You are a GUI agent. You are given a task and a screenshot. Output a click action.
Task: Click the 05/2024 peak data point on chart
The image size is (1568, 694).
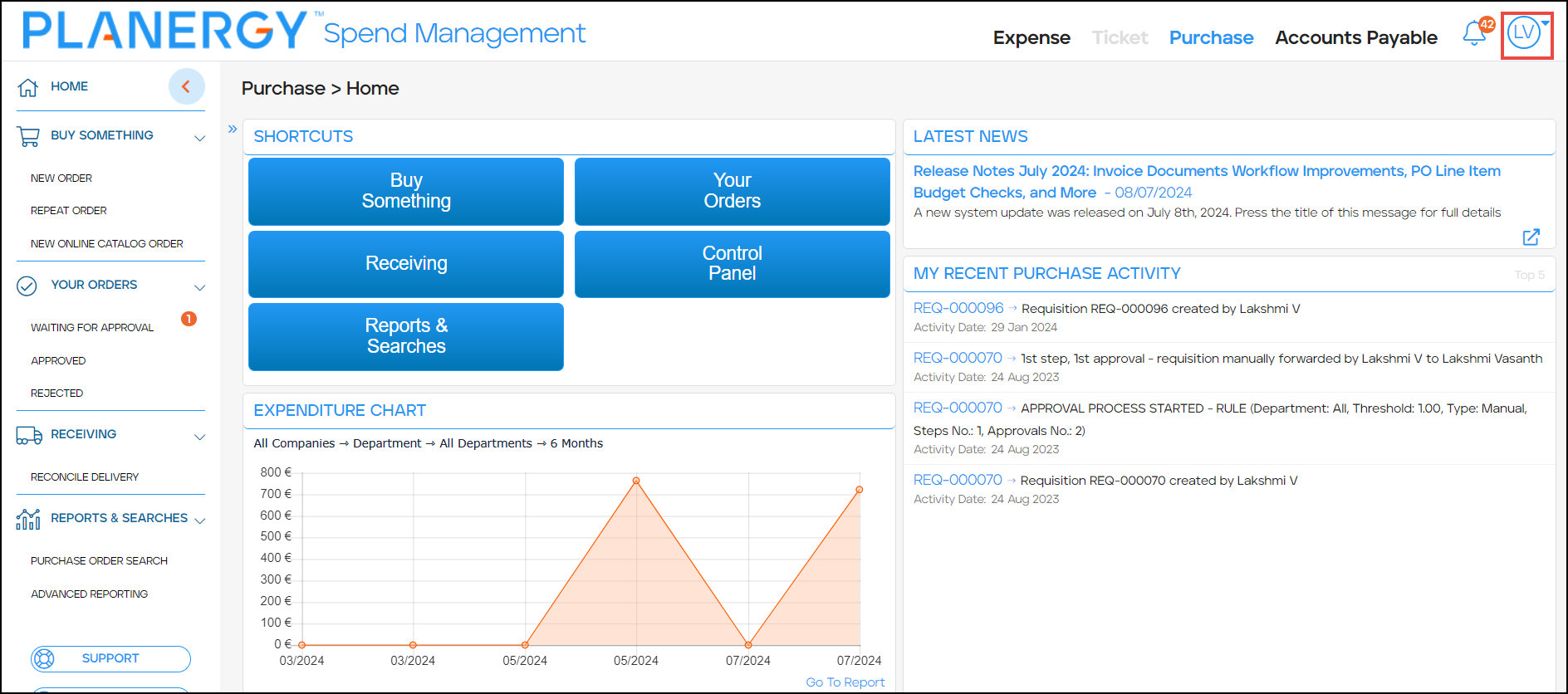(x=636, y=481)
